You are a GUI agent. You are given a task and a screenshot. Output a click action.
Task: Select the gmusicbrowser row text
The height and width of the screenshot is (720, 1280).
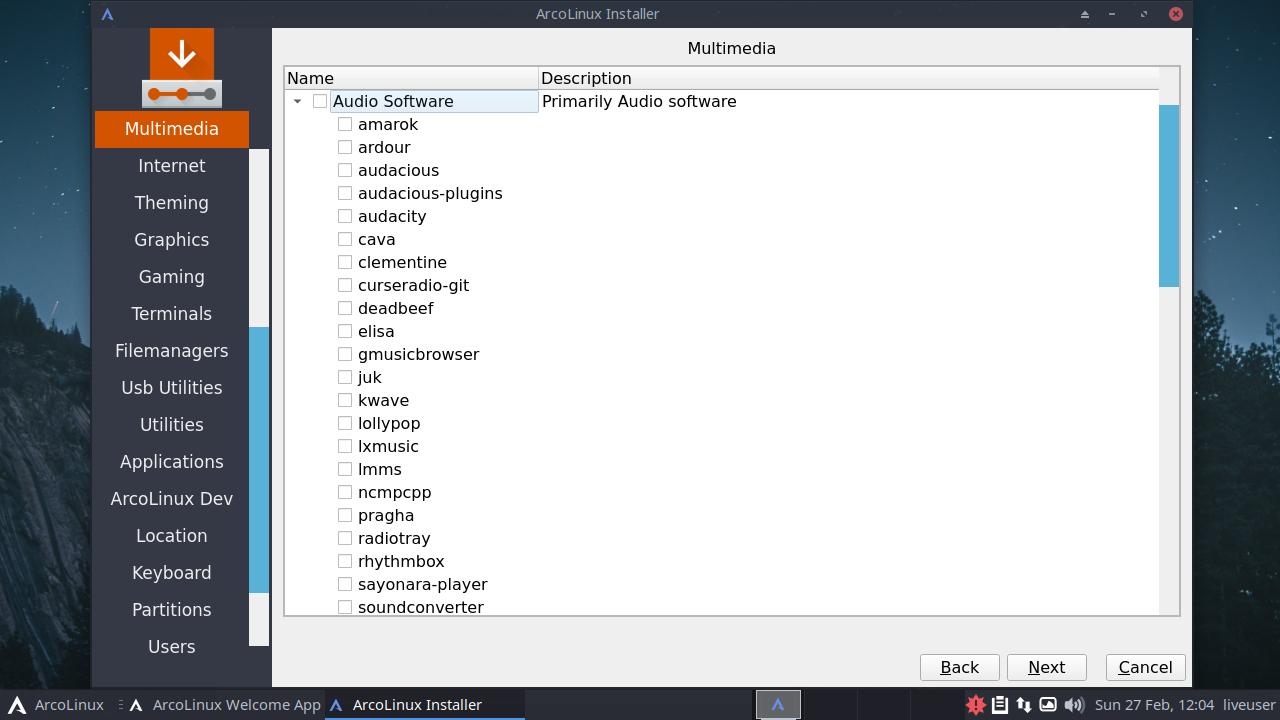point(418,354)
